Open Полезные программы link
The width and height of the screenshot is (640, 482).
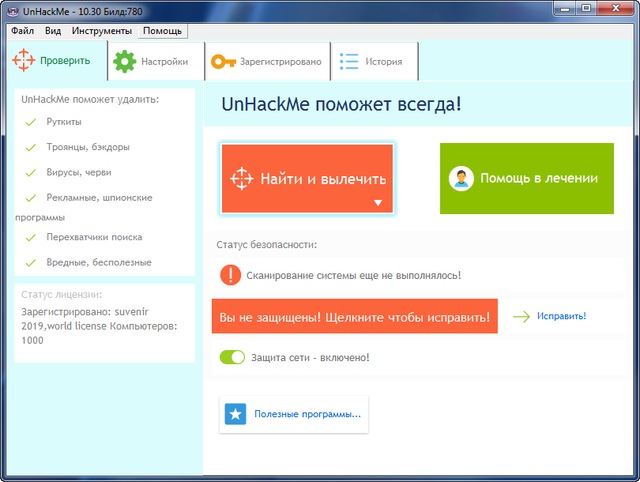click(307, 414)
